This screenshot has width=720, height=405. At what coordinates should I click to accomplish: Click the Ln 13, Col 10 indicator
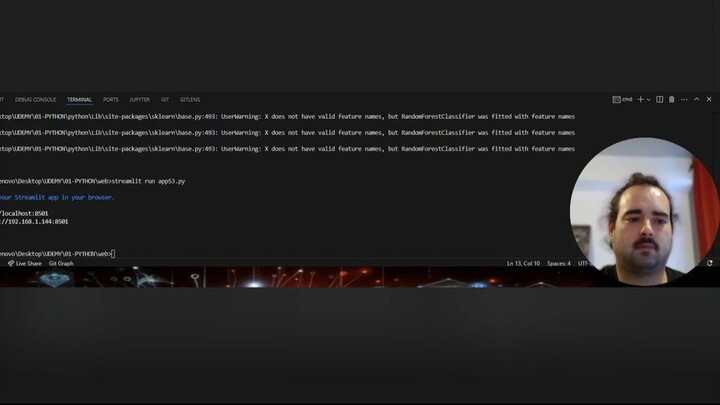tap(523, 263)
